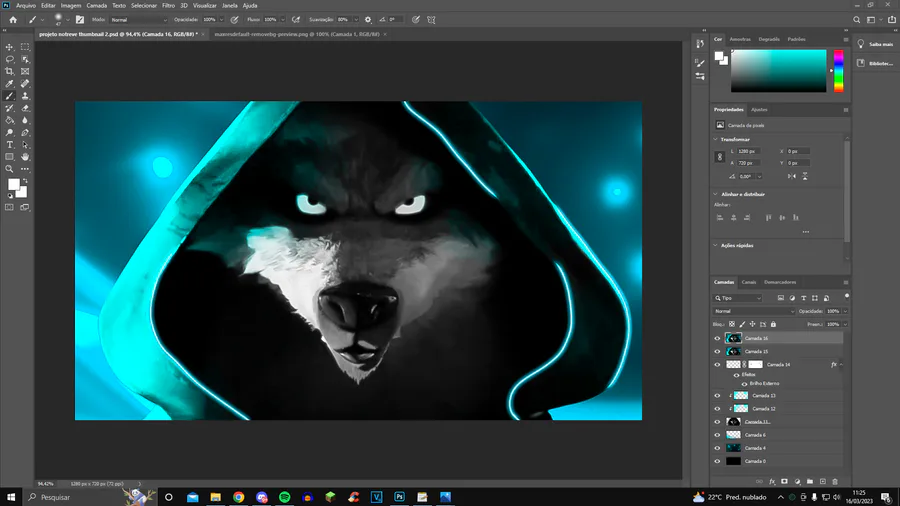Open the brush Modo dropdown in options bar
This screenshot has height=506, width=900.
click(138, 19)
